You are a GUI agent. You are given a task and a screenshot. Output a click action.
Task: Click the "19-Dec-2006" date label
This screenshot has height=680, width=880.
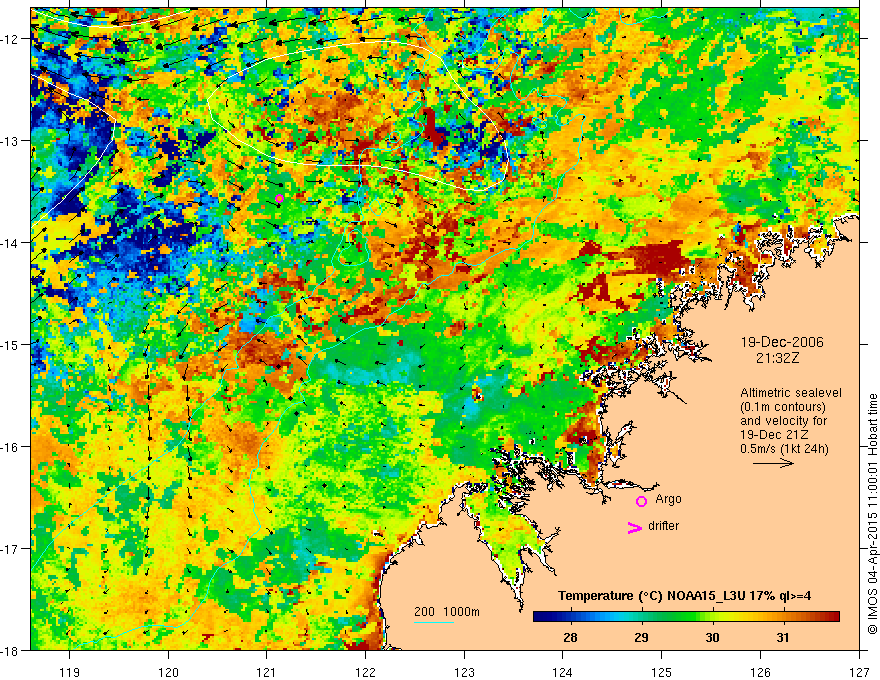(x=782, y=342)
